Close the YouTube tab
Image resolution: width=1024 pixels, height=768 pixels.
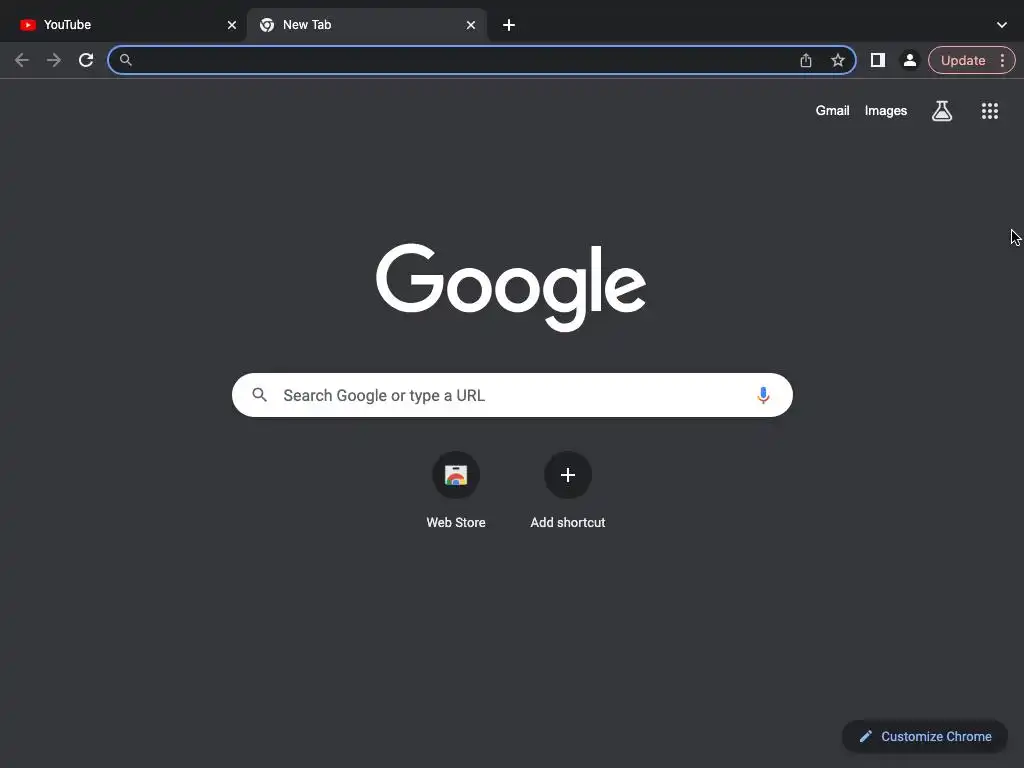(232, 25)
